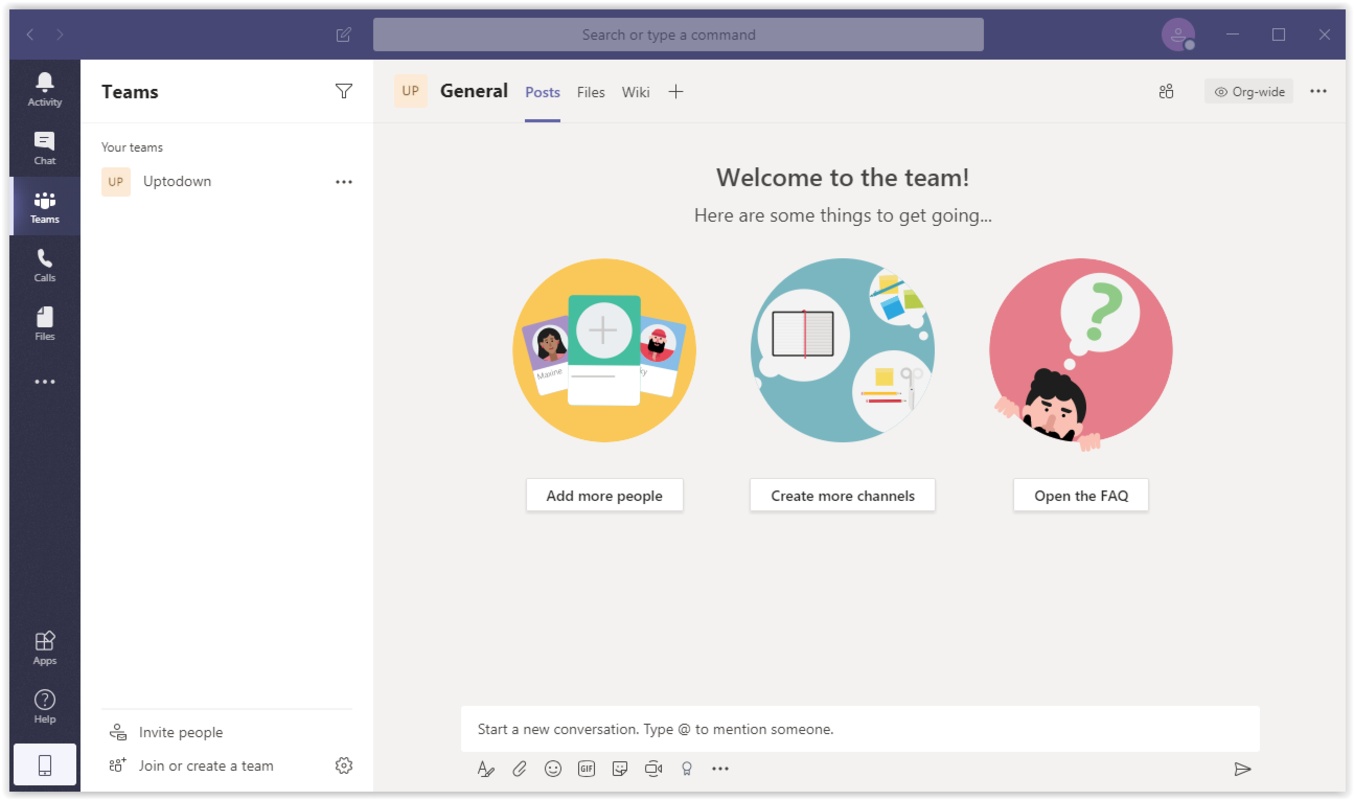Click the Meet now video icon
This screenshot has height=800, width=1354.
[x=653, y=769]
